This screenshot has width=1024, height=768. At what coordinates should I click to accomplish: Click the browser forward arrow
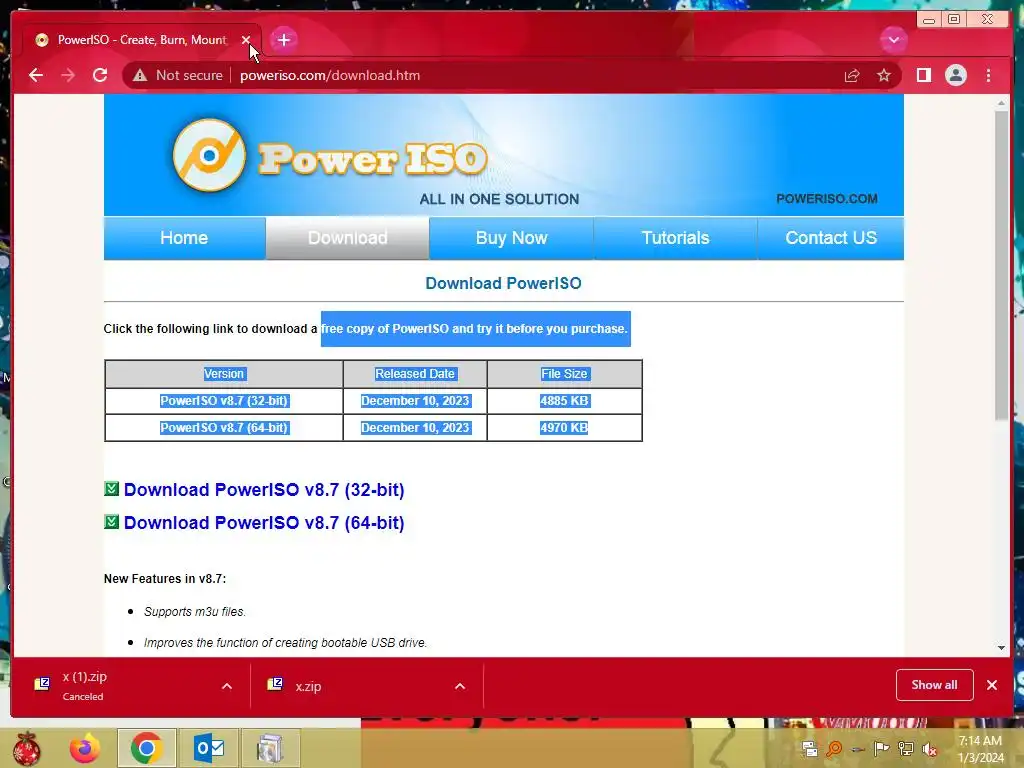point(68,75)
